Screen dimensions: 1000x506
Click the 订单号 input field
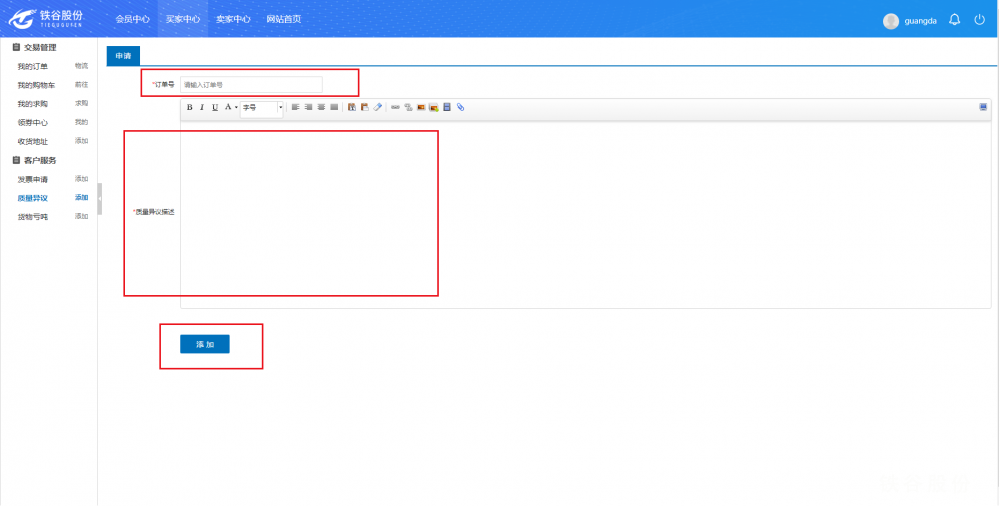(x=251, y=85)
